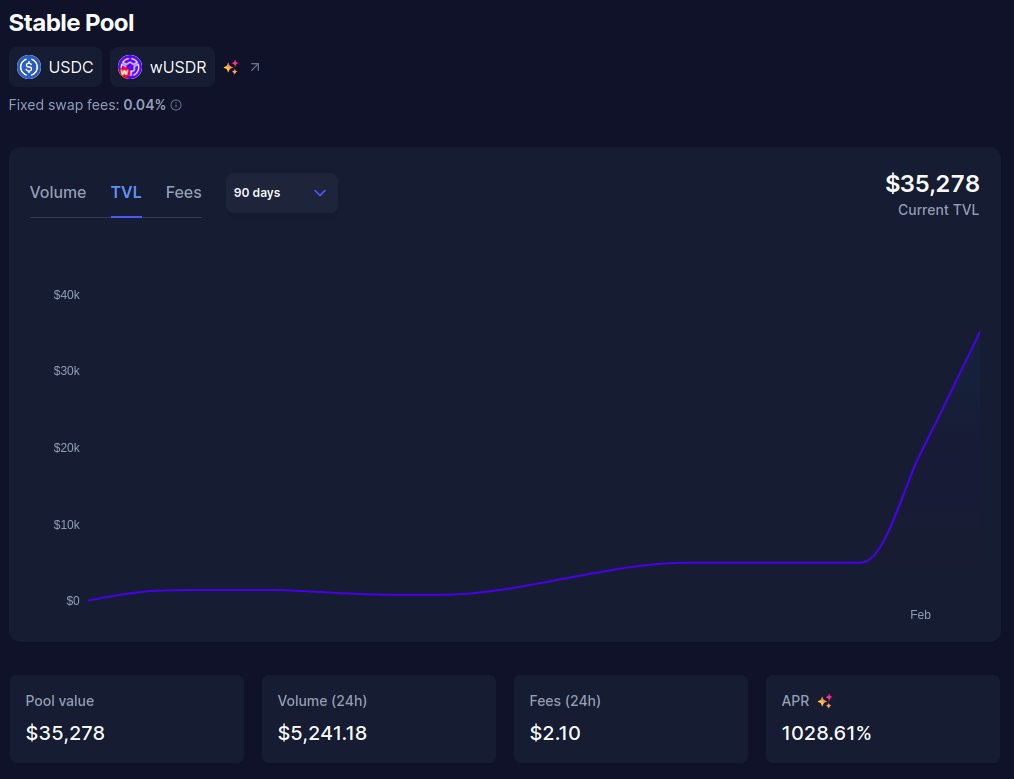
Task: Click the $10k axis label
Action: (x=67, y=524)
